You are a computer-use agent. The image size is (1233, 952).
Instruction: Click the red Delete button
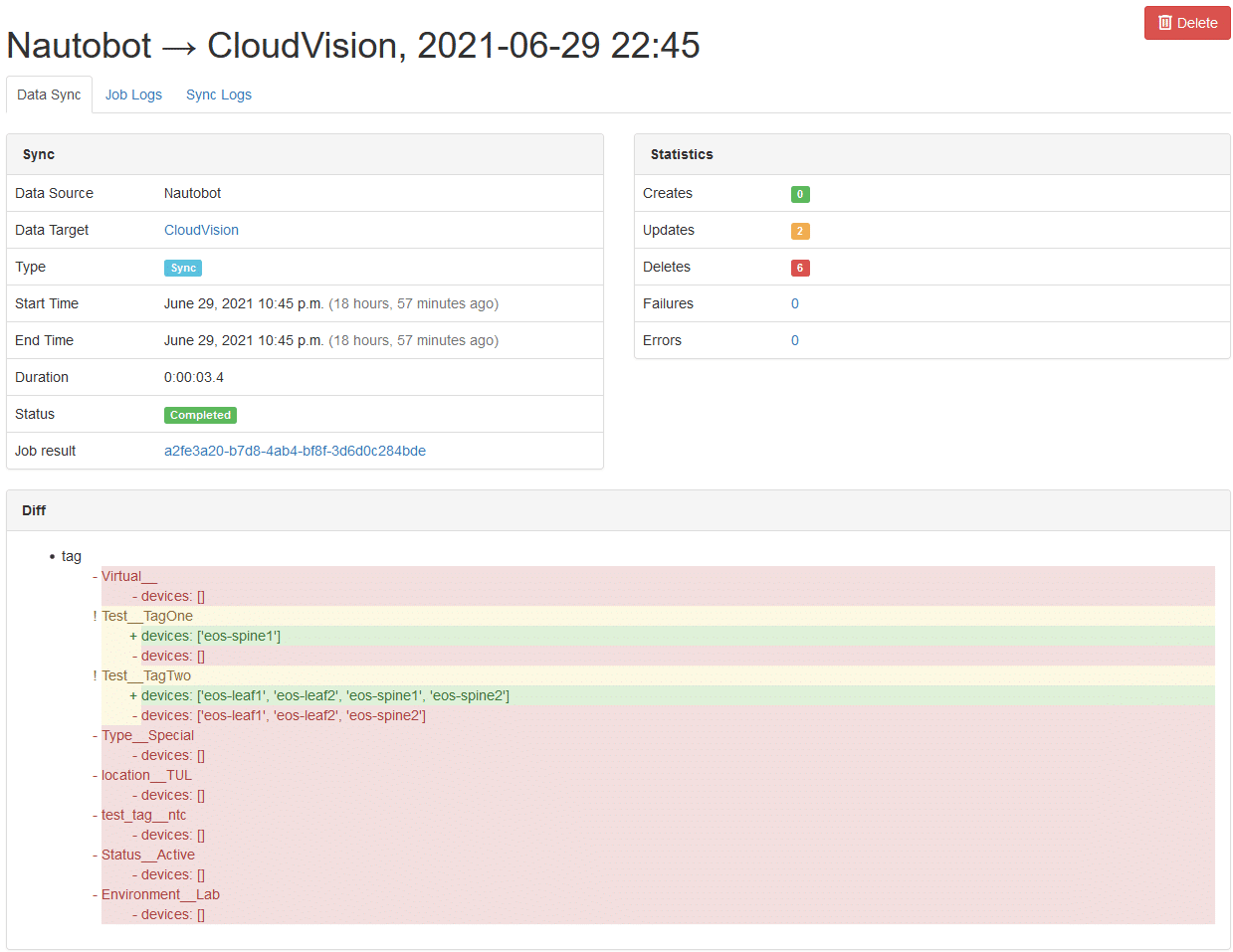click(x=1187, y=23)
